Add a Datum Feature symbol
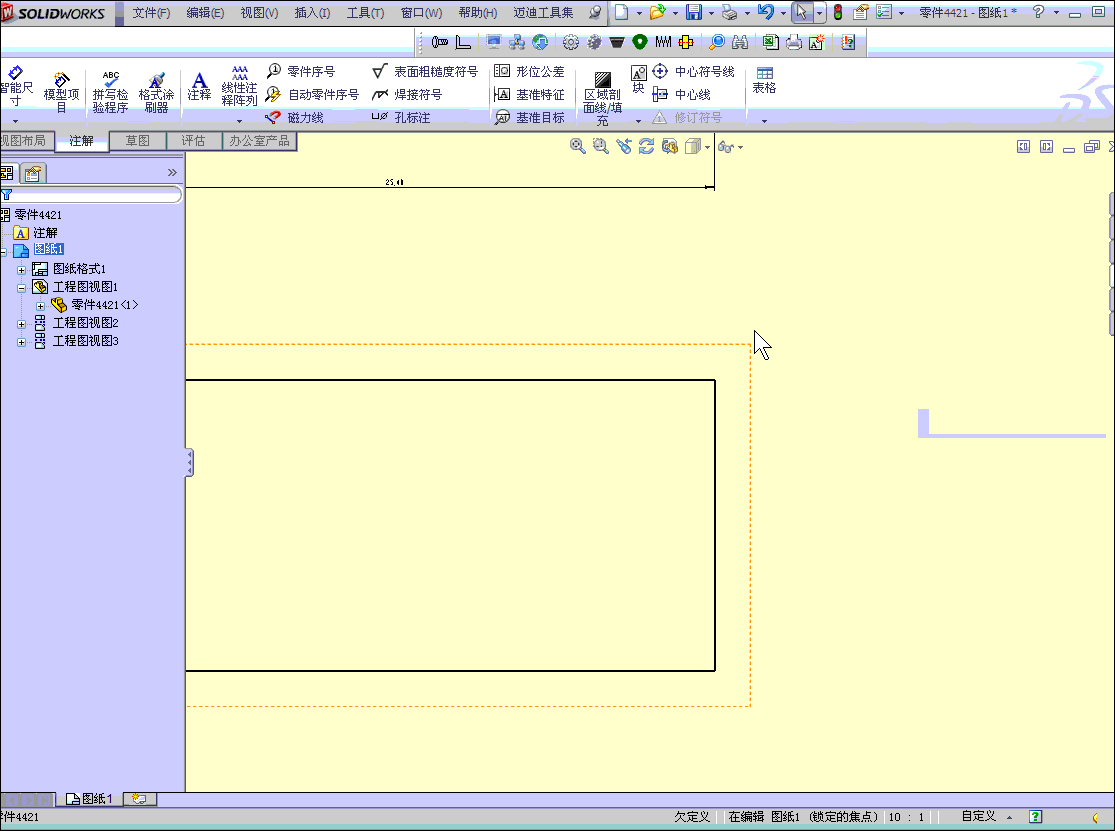Image resolution: width=1115 pixels, height=831 pixels. (529, 95)
